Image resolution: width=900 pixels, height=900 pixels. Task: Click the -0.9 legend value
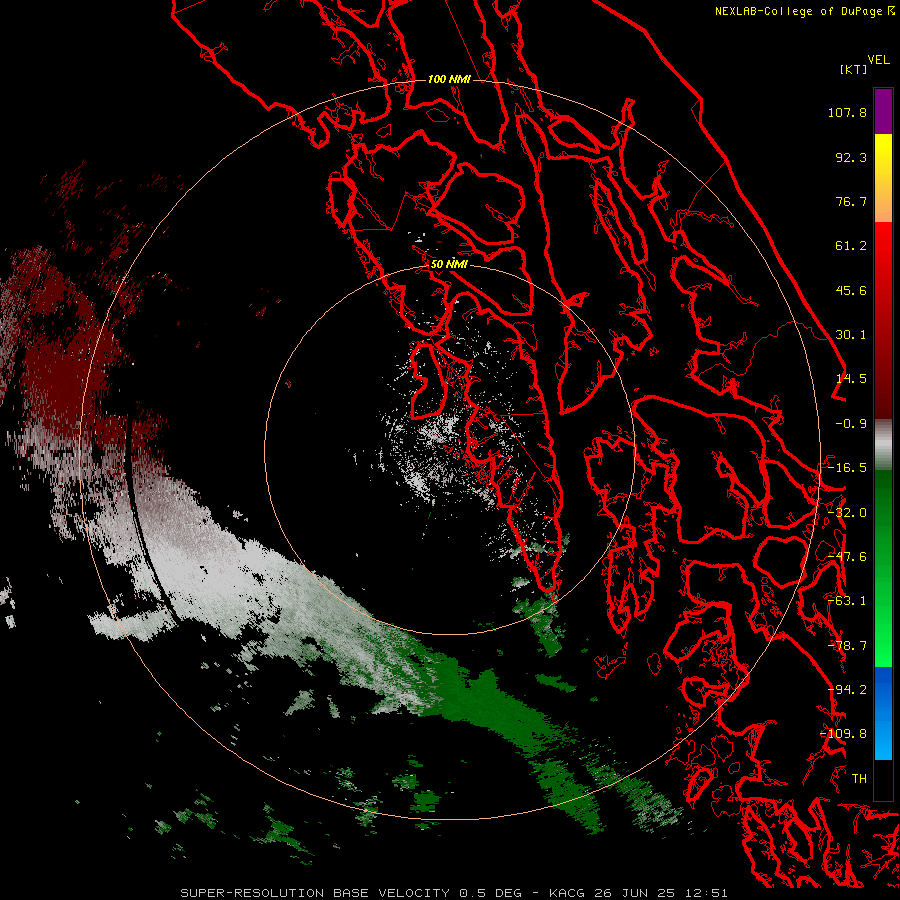[851, 424]
